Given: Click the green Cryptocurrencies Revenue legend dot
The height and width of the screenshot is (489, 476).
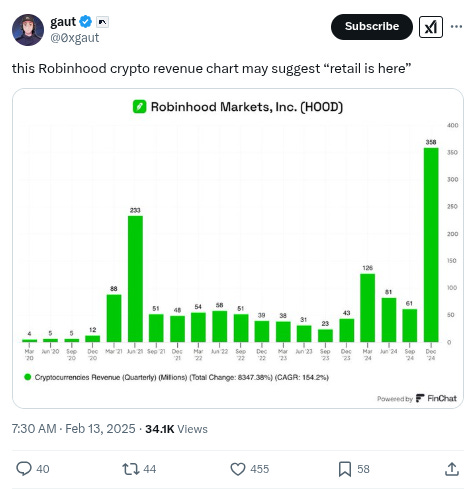Looking at the screenshot, I should click(x=28, y=377).
